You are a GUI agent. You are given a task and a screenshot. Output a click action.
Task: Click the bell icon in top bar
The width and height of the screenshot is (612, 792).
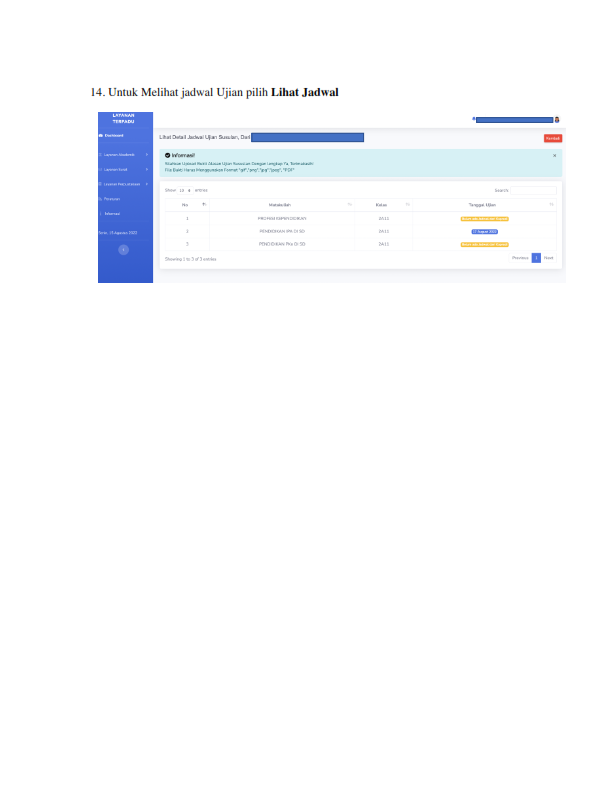point(474,119)
